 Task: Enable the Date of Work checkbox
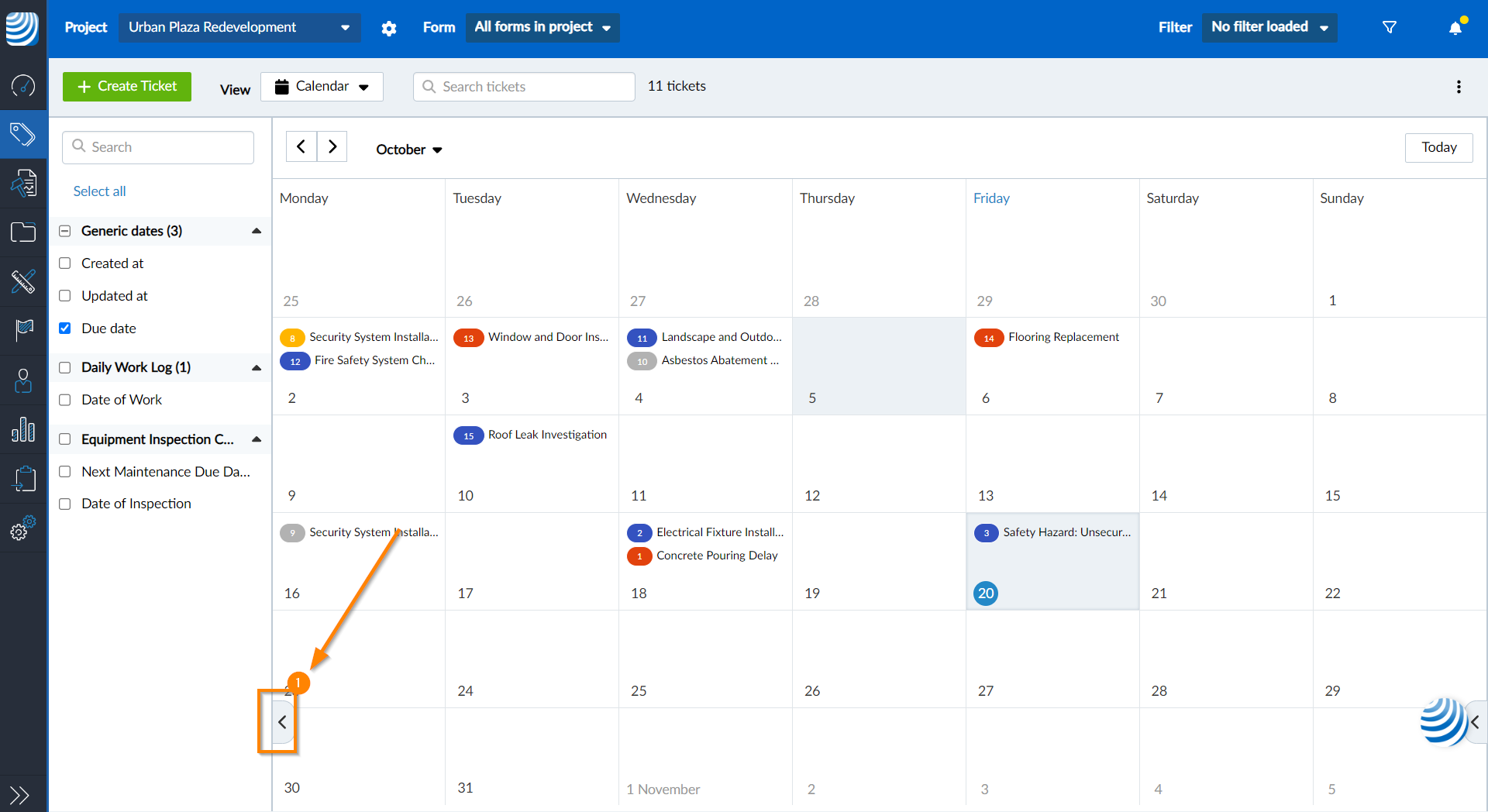pyautogui.click(x=65, y=400)
